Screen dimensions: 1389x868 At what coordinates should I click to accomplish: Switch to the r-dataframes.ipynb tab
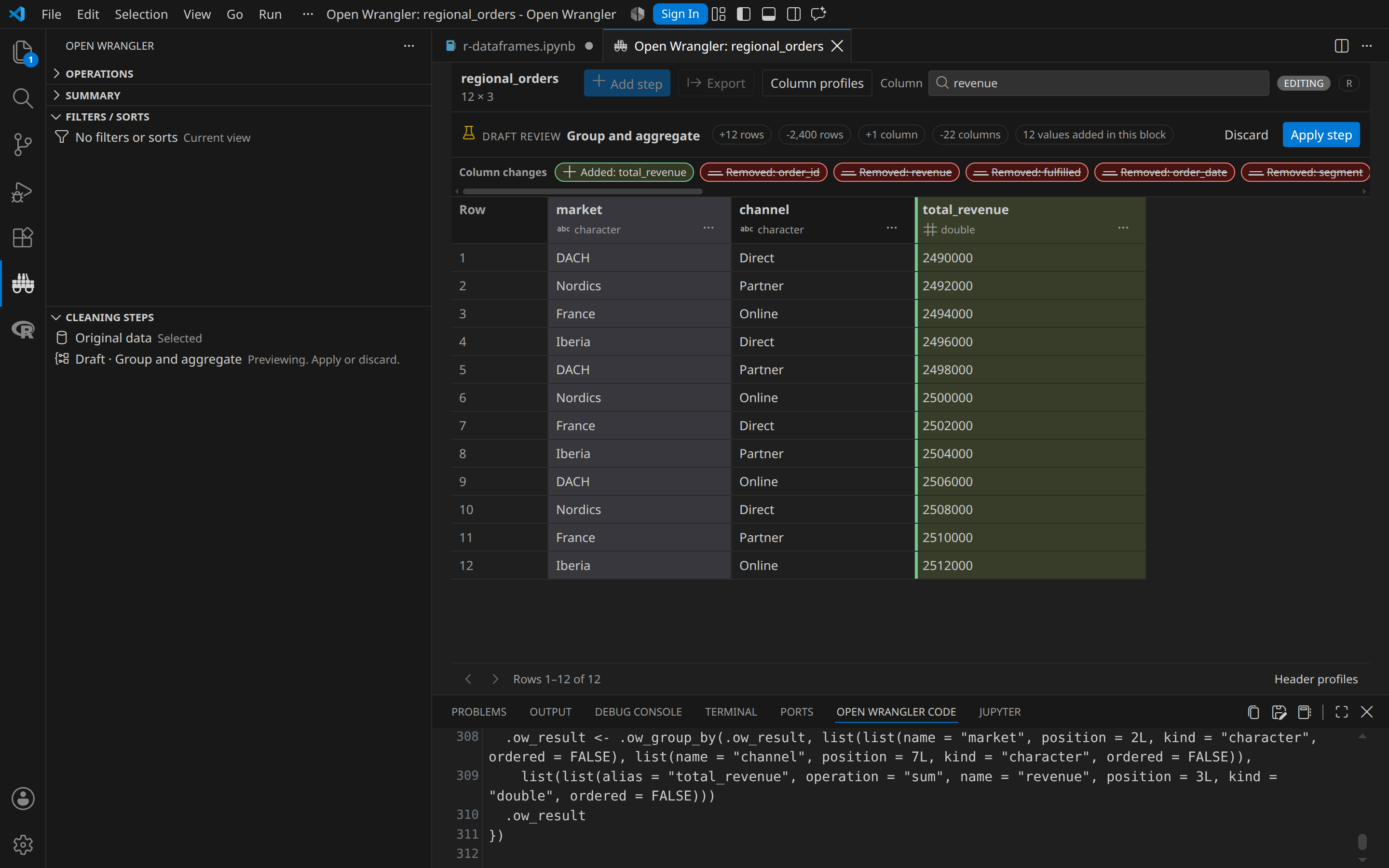coord(518,46)
